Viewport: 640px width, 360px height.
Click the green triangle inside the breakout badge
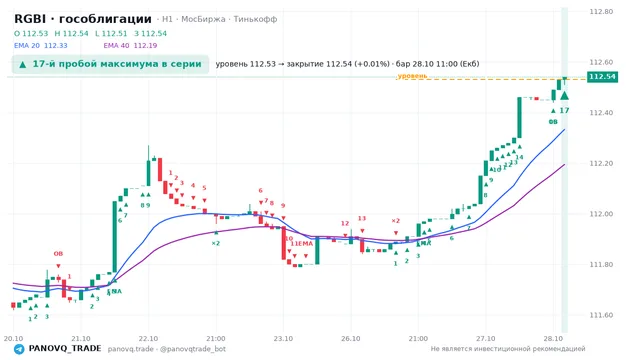23,64
